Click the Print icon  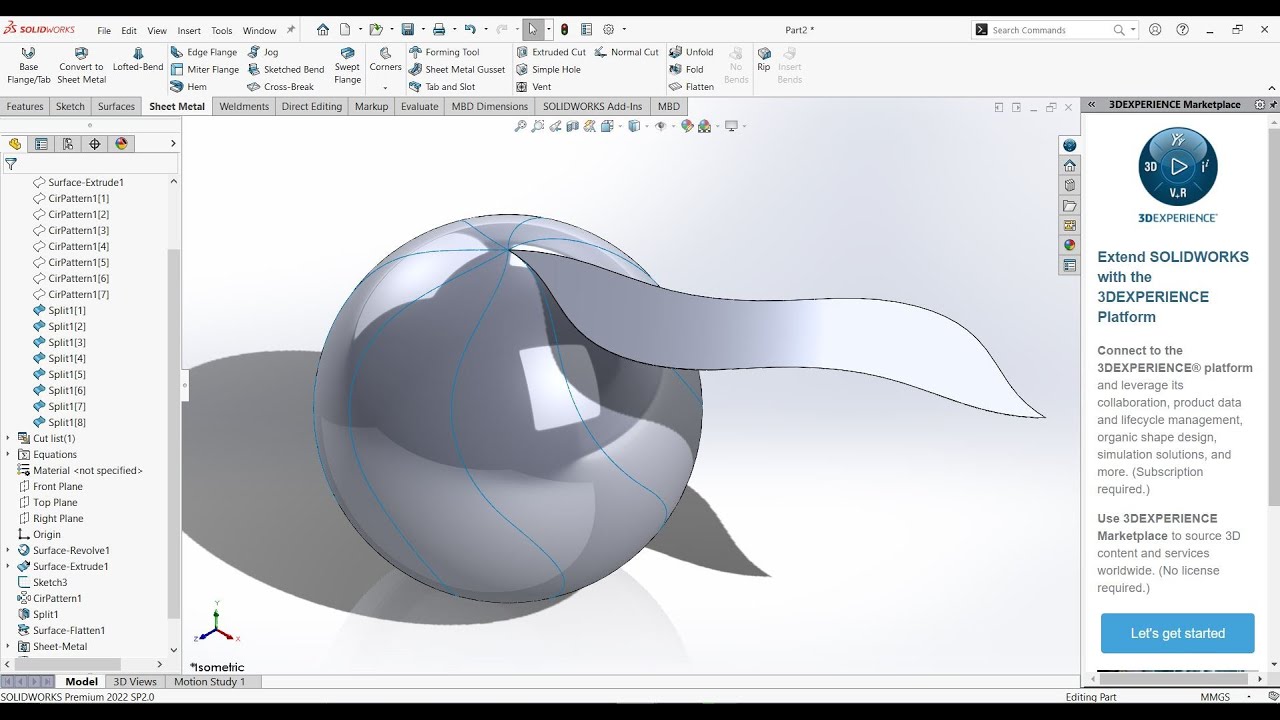coord(439,30)
